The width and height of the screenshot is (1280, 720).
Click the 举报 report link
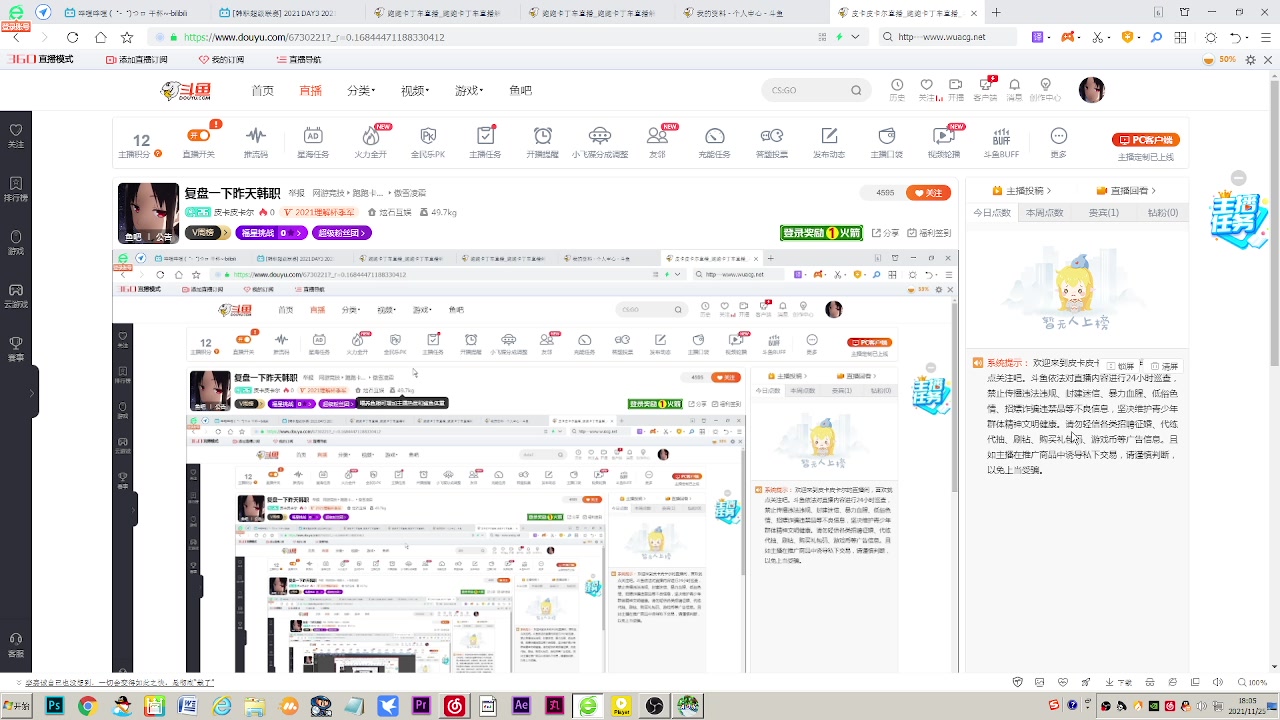[297, 193]
